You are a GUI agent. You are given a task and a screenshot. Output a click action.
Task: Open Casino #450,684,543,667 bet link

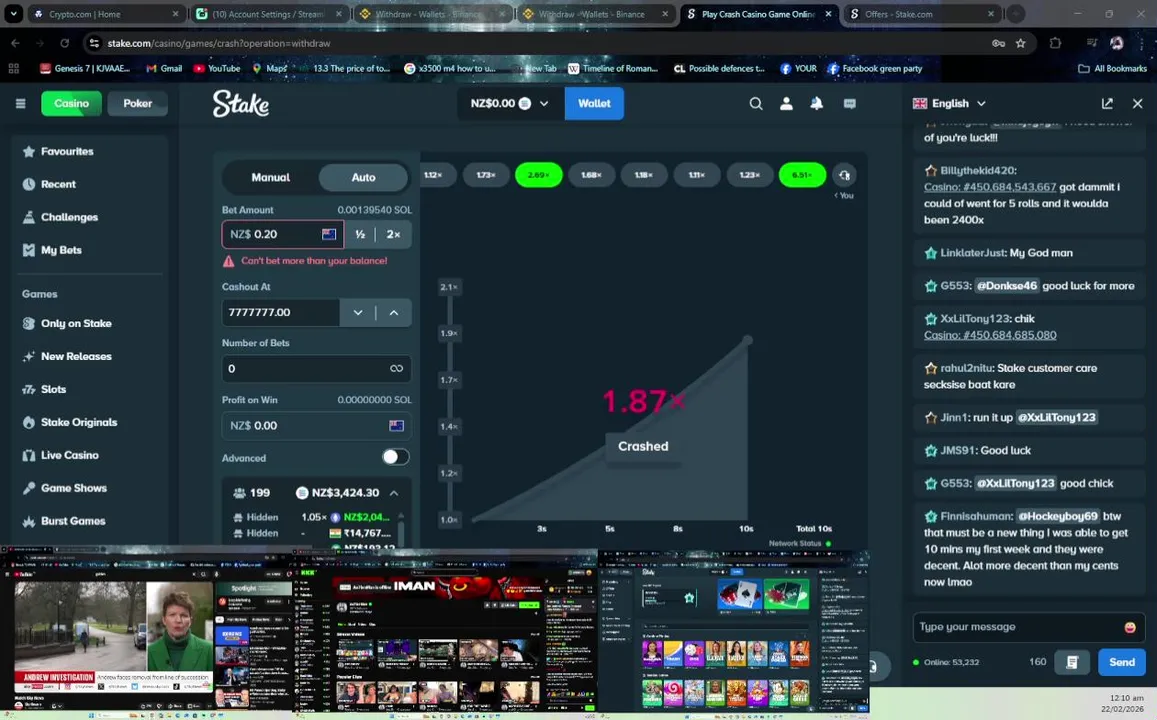(990, 187)
